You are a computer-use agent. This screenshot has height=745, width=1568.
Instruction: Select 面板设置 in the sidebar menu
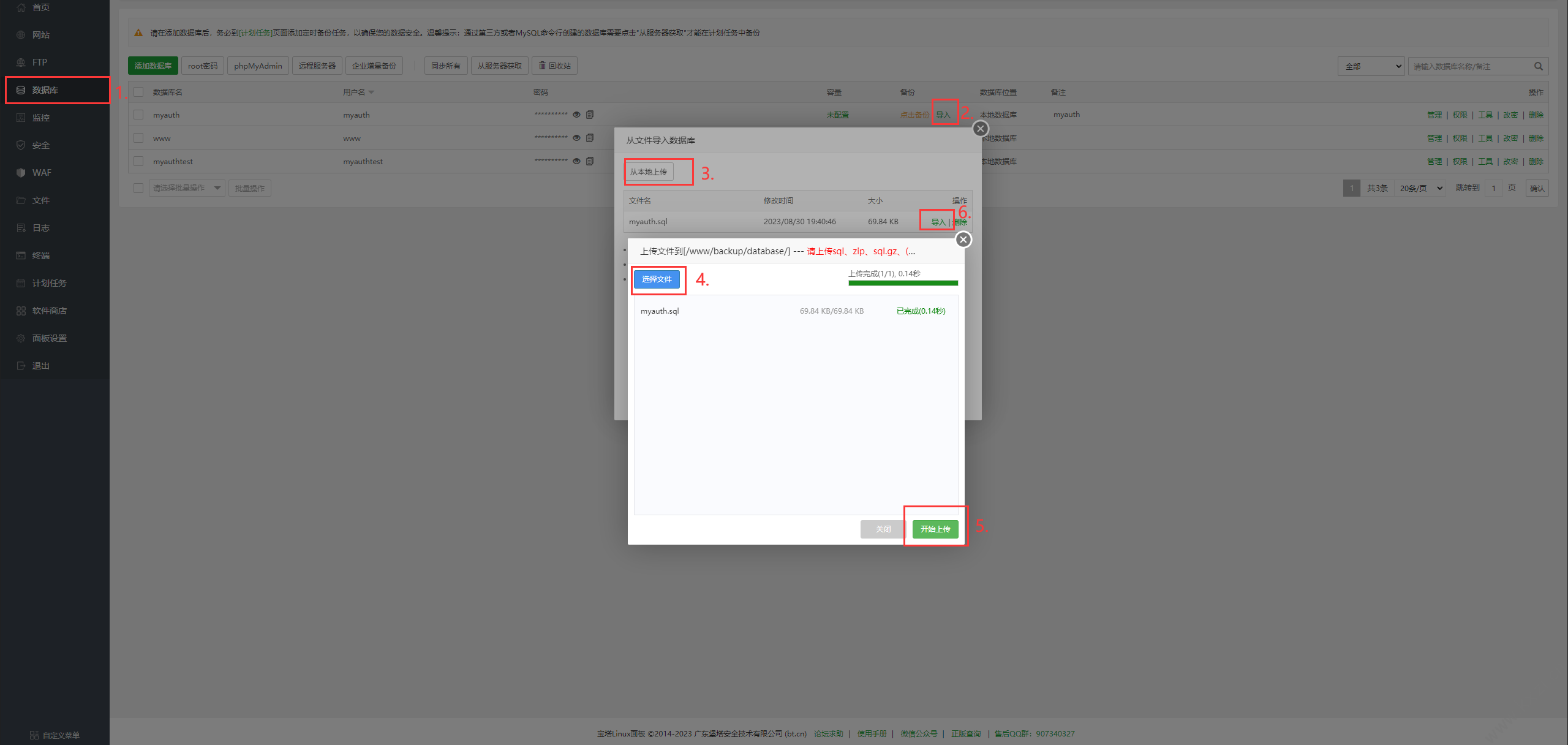[49, 338]
